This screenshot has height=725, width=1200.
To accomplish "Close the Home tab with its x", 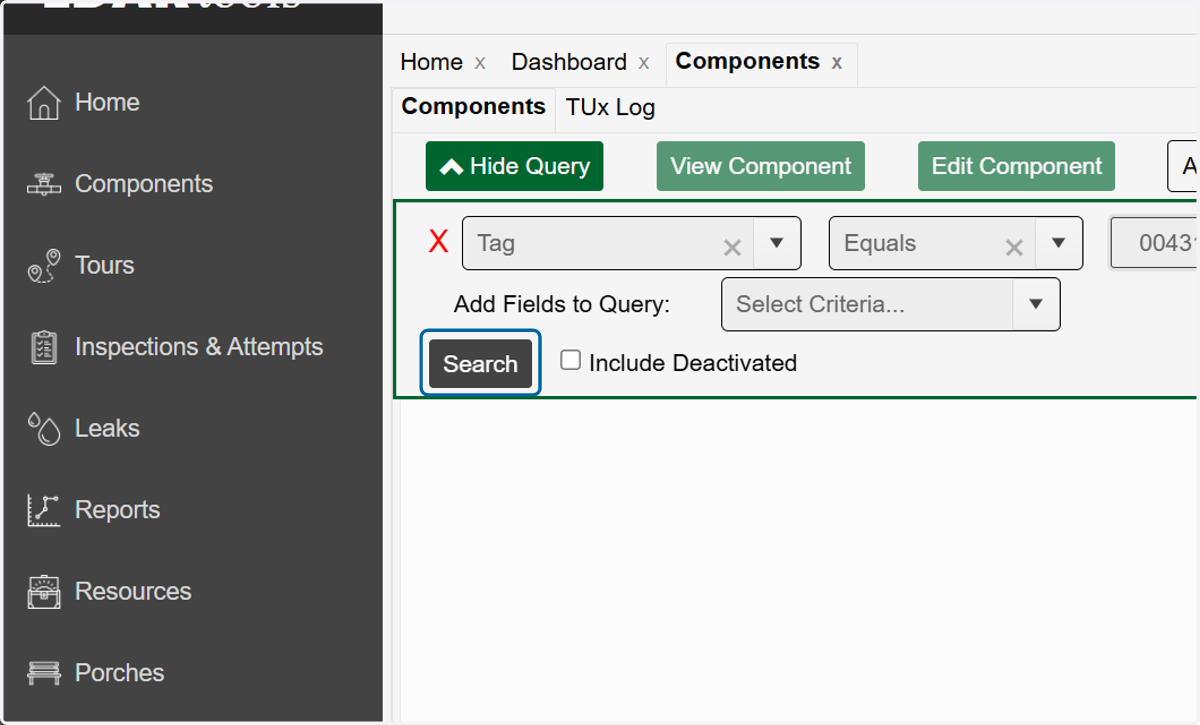I will coord(480,63).
